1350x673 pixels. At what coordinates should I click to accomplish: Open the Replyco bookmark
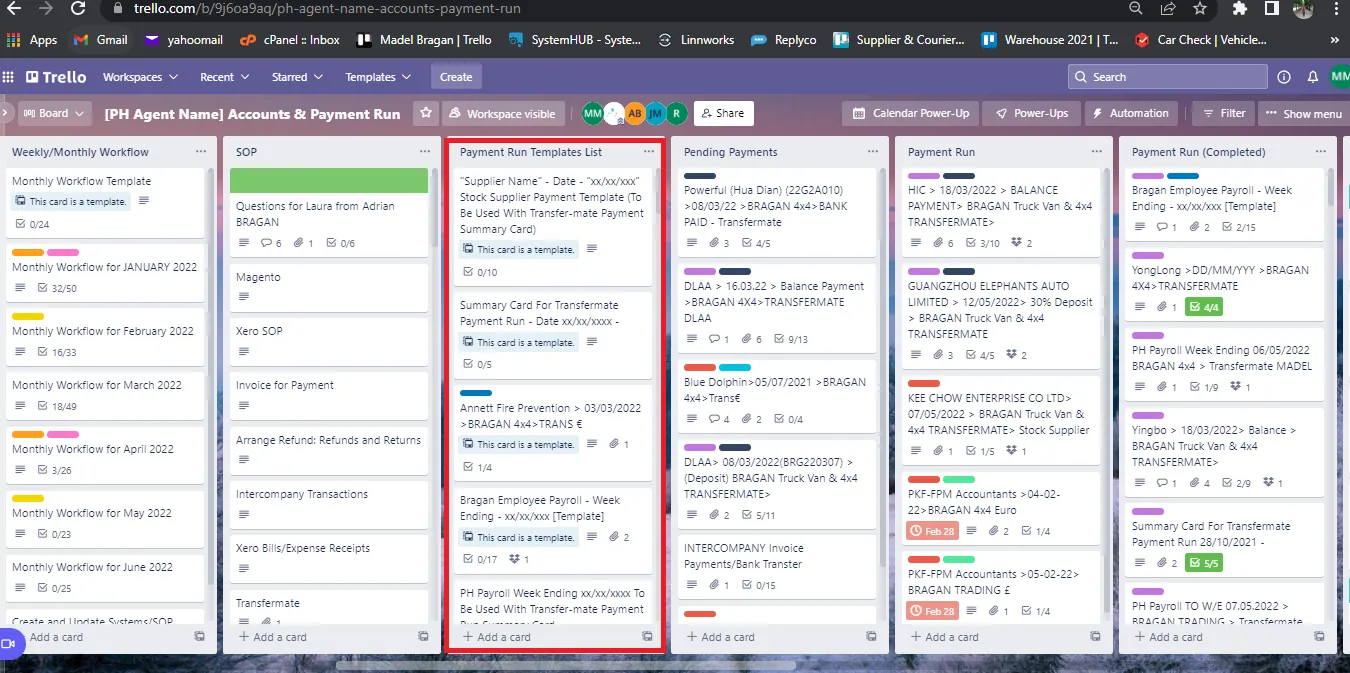(785, 40)
